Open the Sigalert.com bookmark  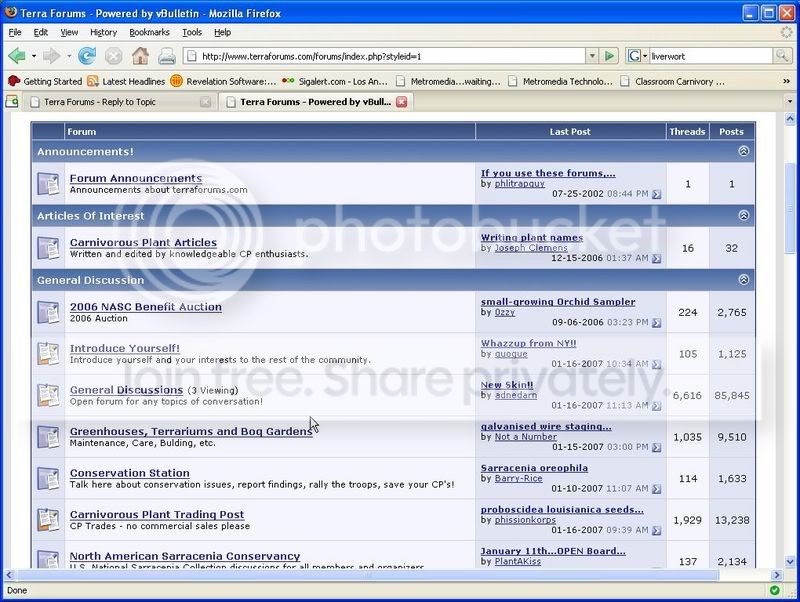[x=335, y=81]
